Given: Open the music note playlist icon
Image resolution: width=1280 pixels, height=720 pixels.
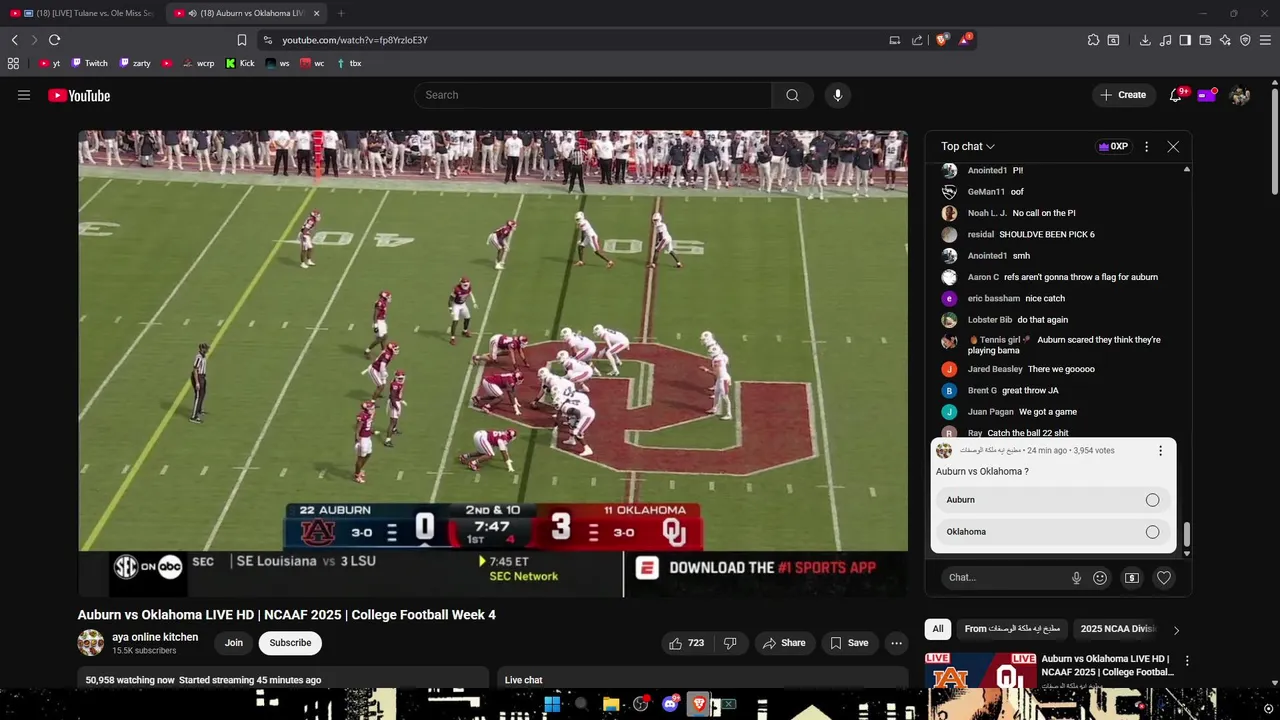Looking at the screenshot, I should click(1165, 40).
